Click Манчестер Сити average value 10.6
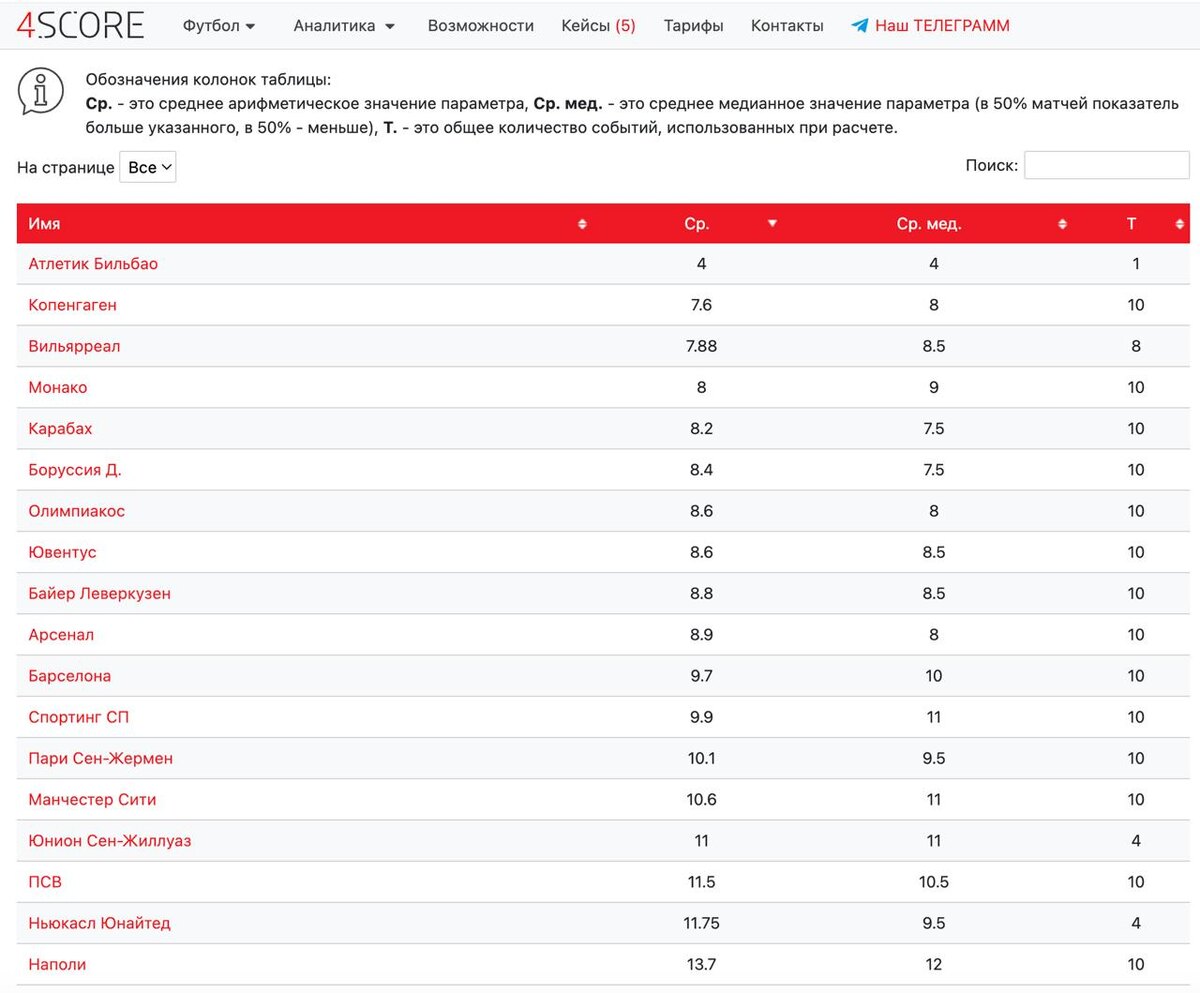 (x=701, y=800)
